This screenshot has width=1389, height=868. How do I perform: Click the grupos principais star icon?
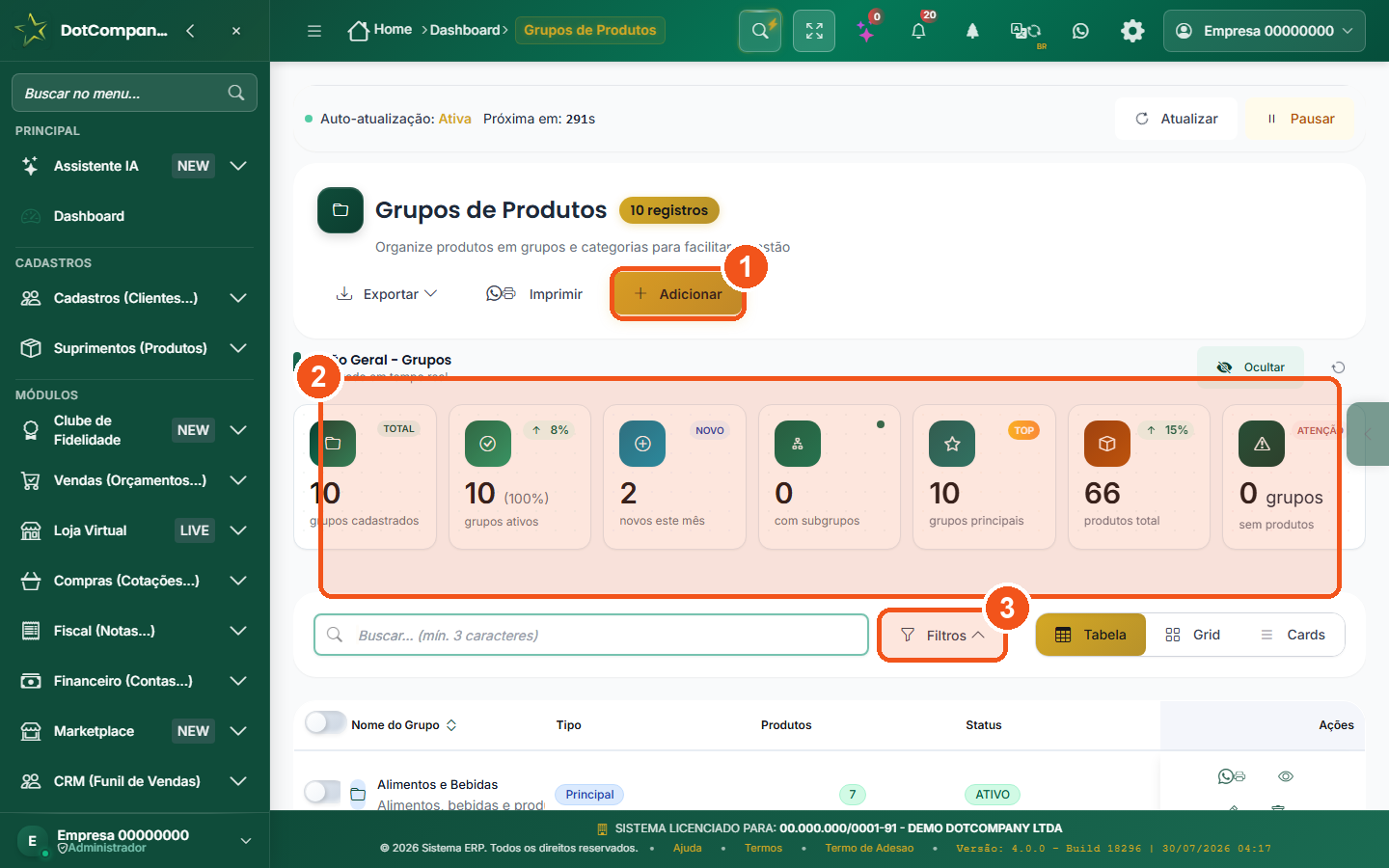[x=952, y=444]
